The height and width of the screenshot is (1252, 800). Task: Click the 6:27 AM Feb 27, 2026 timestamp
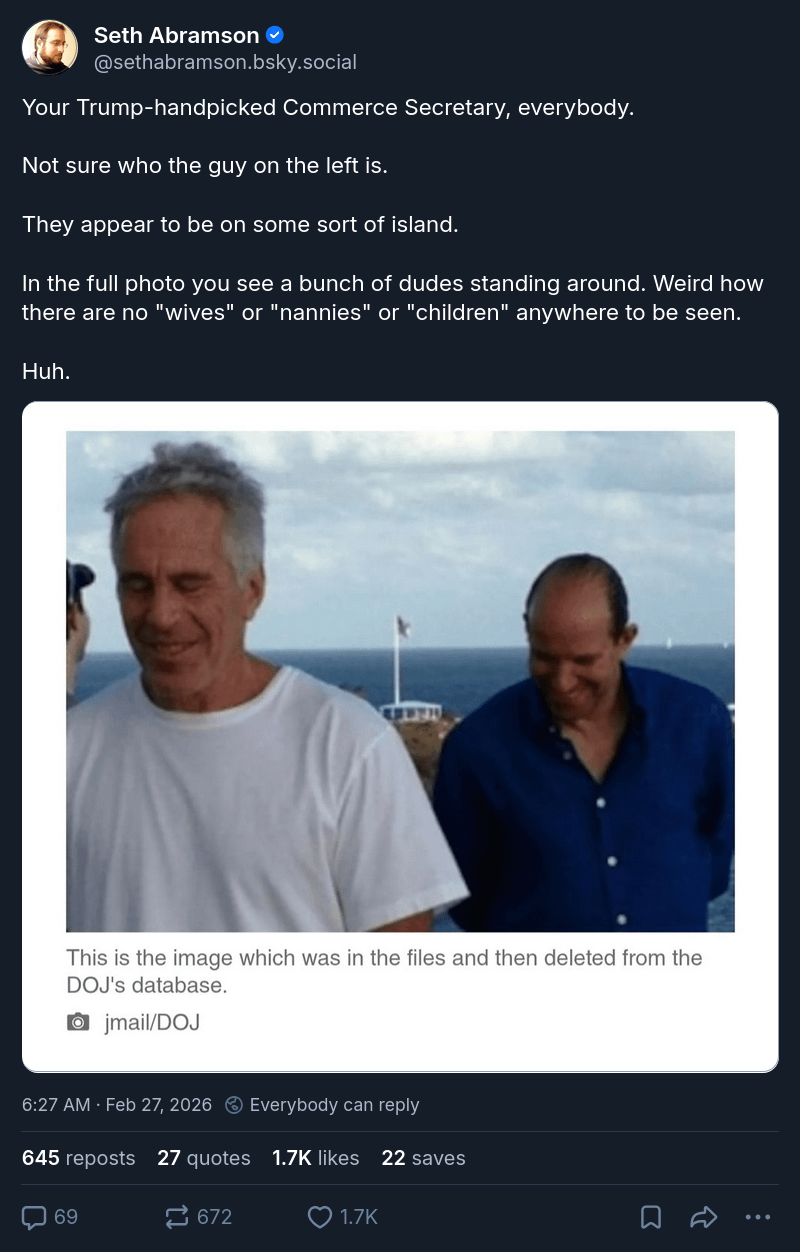click(117, 1104)
